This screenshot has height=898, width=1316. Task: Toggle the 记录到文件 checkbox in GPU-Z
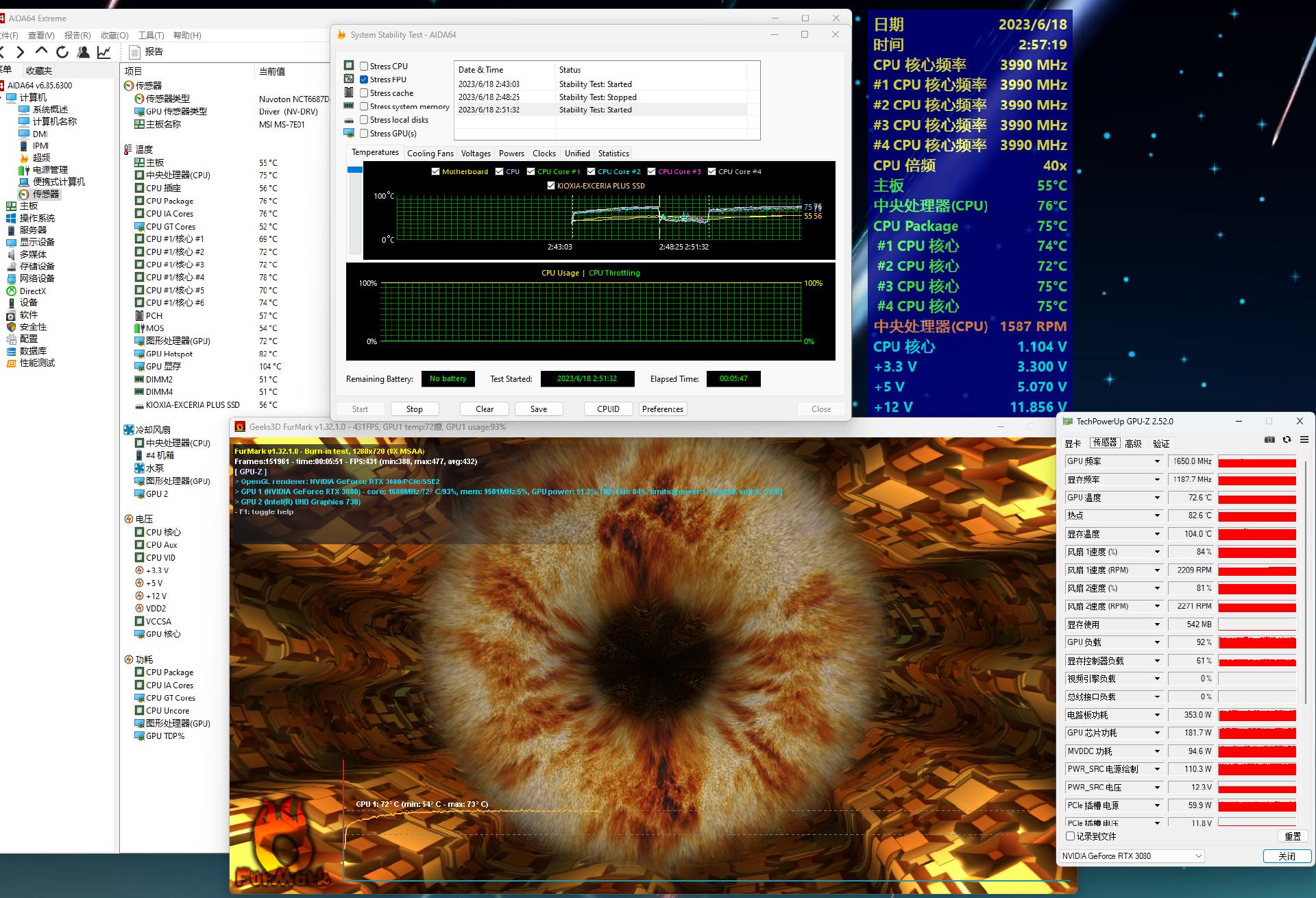pyautogui.click(x=1071, y=836)
